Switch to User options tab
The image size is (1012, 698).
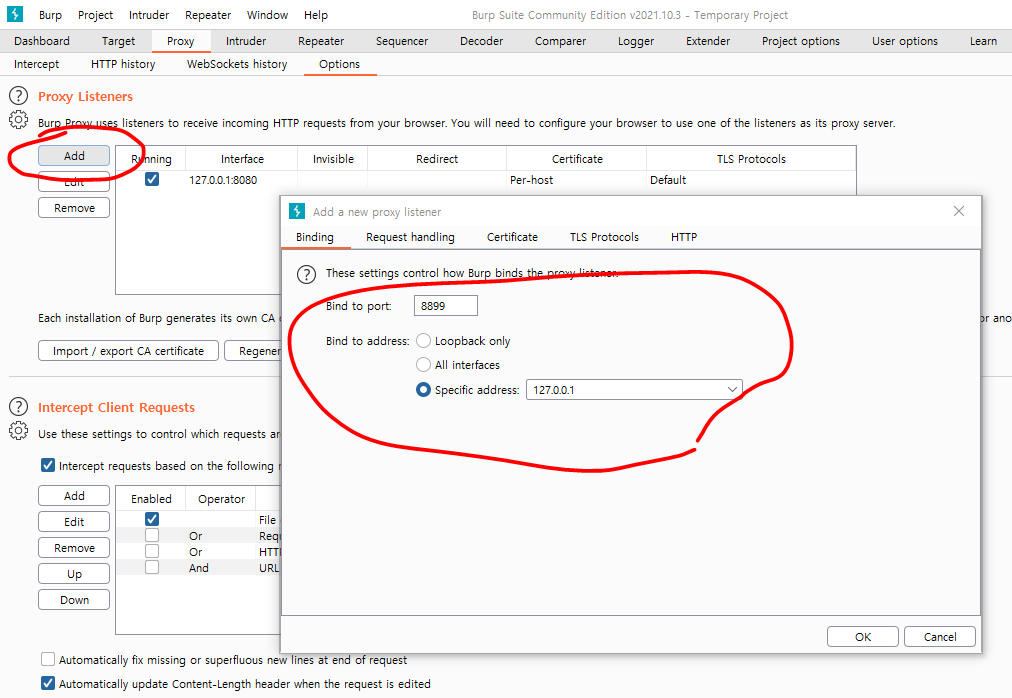pos(905,41)
